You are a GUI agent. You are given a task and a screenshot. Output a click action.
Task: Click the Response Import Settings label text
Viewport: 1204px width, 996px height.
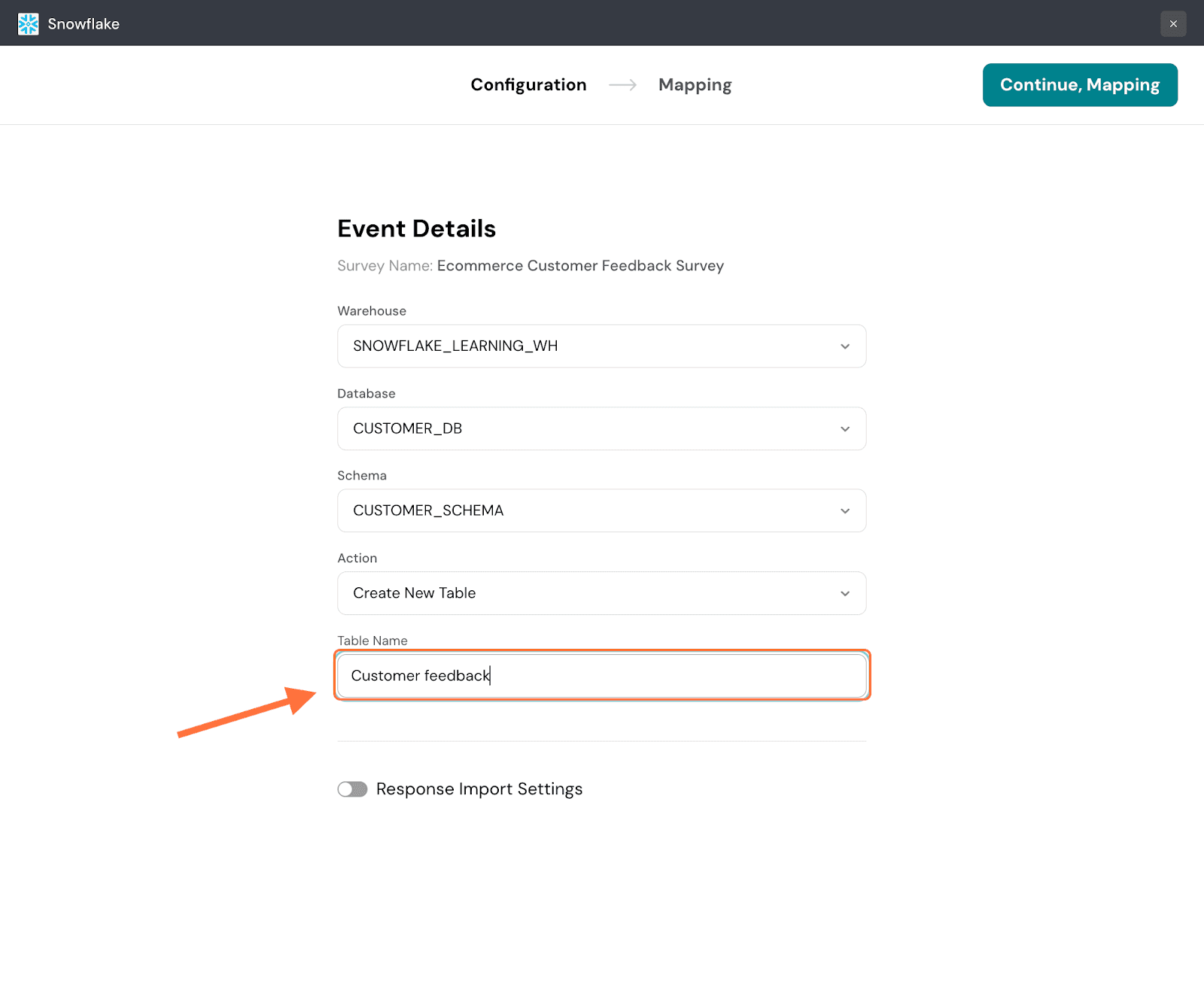pos(479,789)
